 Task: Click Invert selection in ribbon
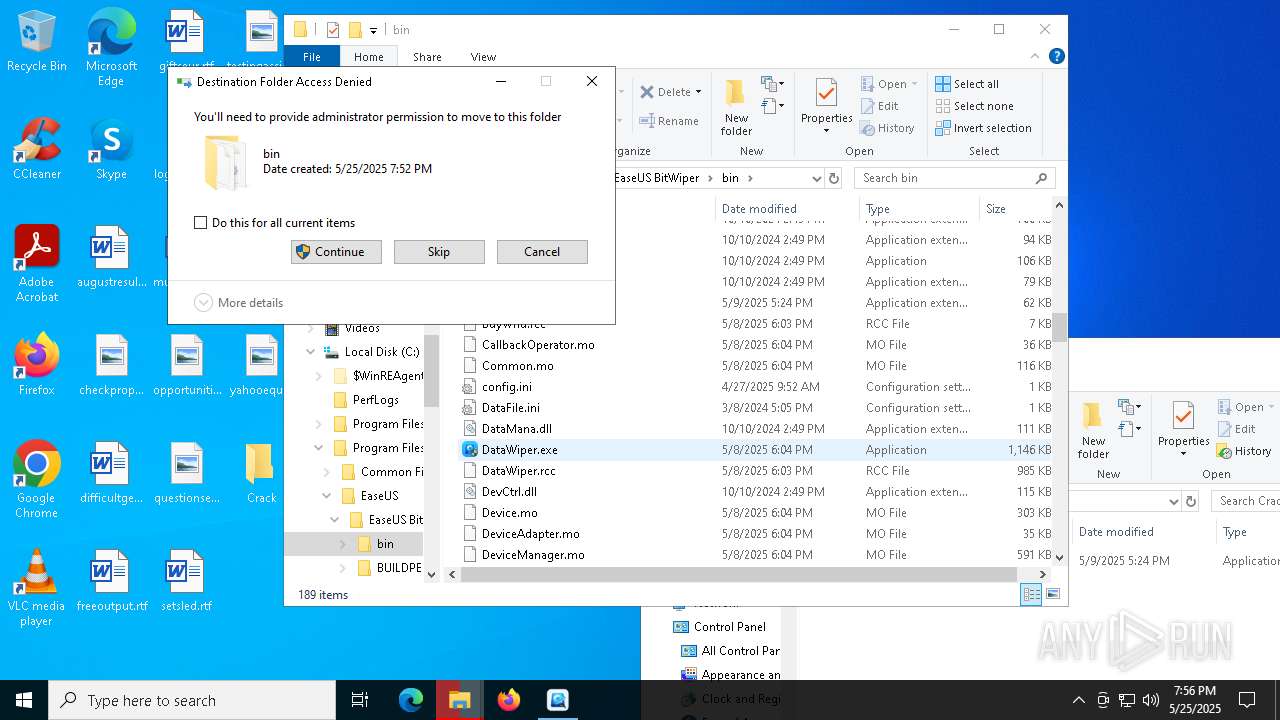[x=983, y=128]
